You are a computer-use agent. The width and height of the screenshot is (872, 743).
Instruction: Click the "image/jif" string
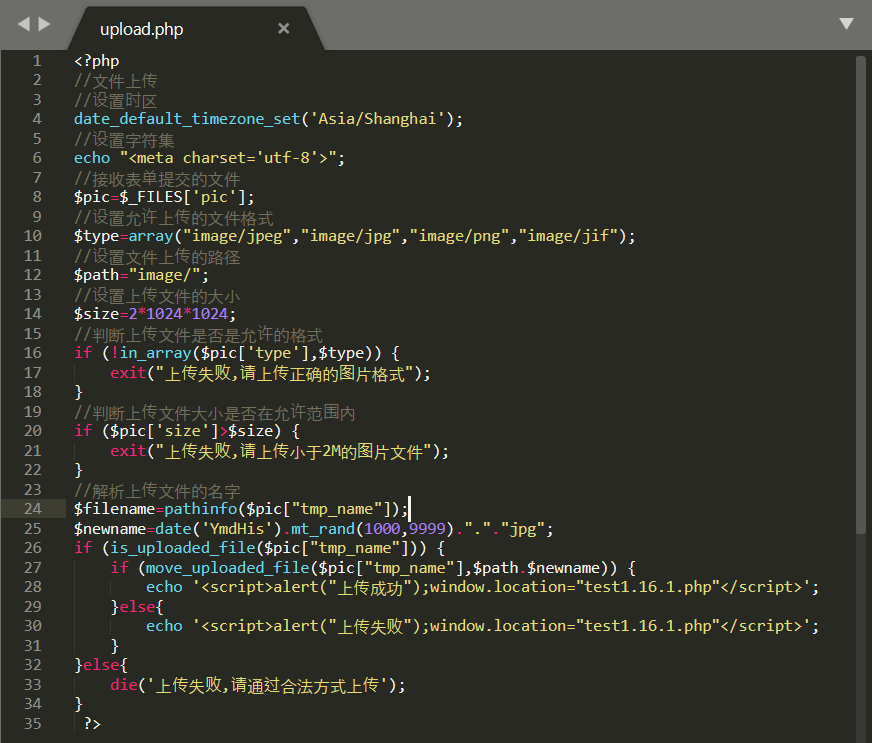coord(568,236)
